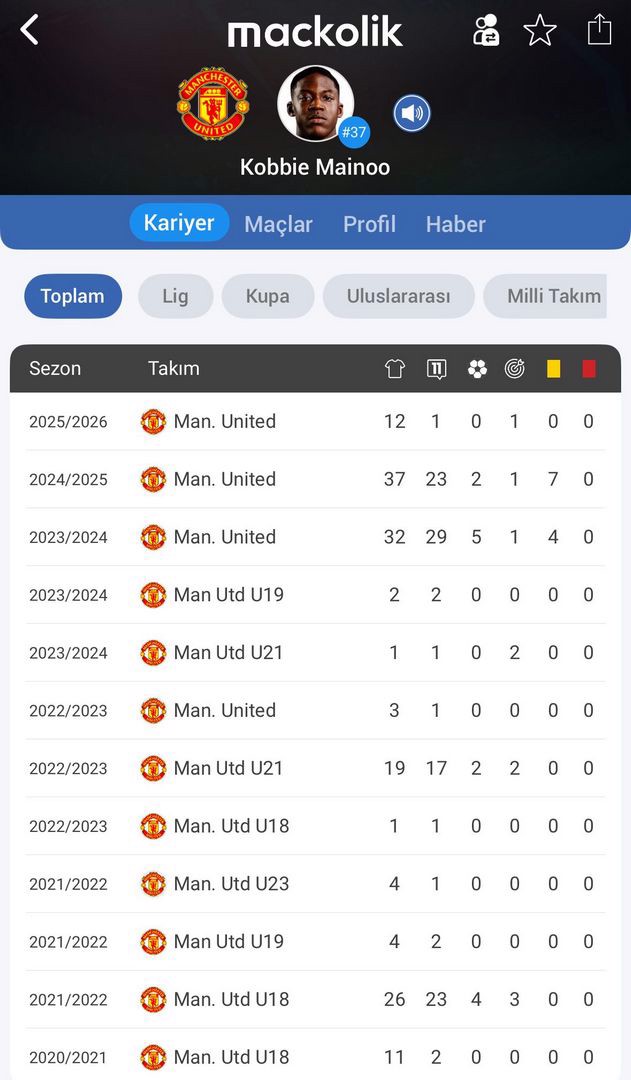Tap the assists target column icon
The image size is (631, 1080).
click(x=515, y=369)
